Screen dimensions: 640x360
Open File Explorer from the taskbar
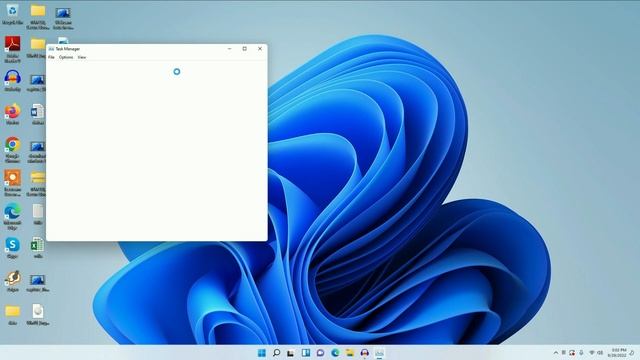coord(350,353)
